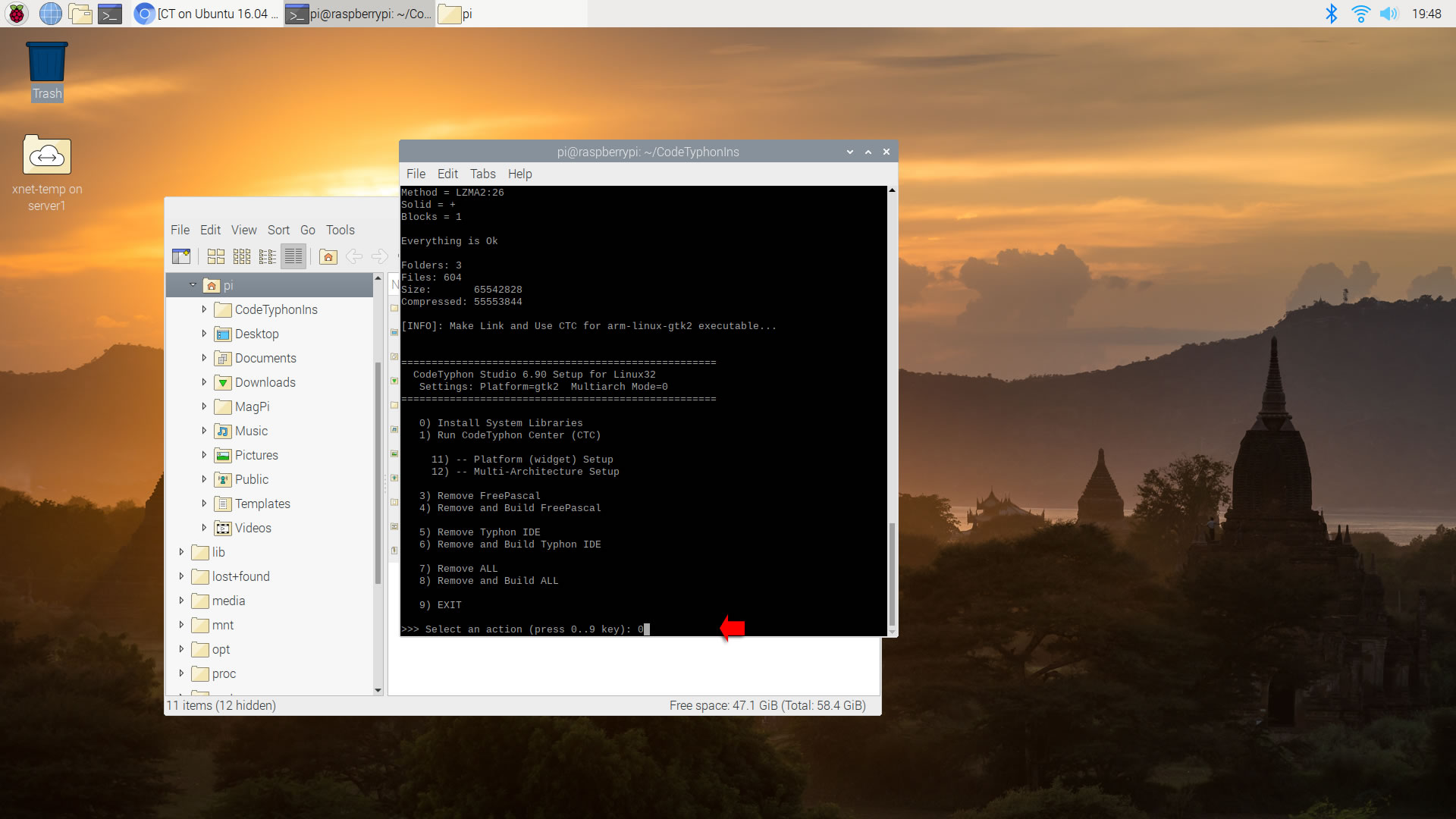Switch to pi@raspberrypi terminal taskbar entry

coord(359,14)
